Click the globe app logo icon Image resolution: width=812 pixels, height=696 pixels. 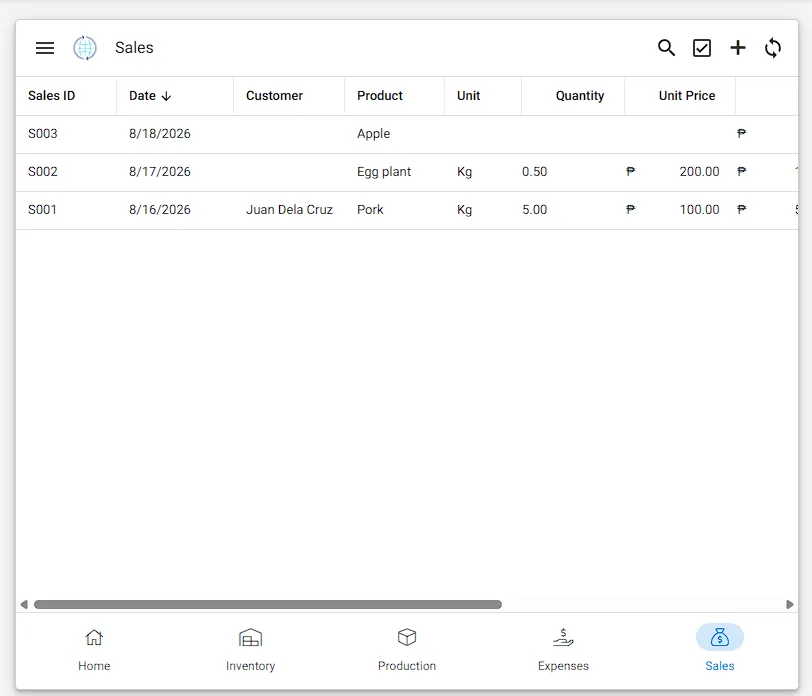point(85,48)
